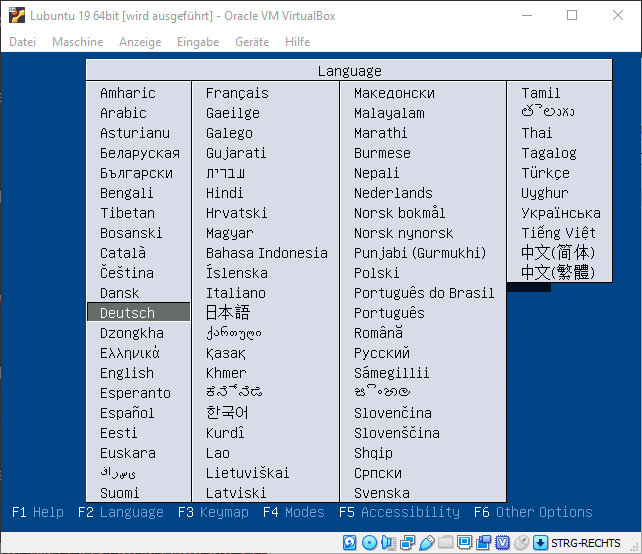Select Hrvatski in the language list

click(x=237, y=213)
